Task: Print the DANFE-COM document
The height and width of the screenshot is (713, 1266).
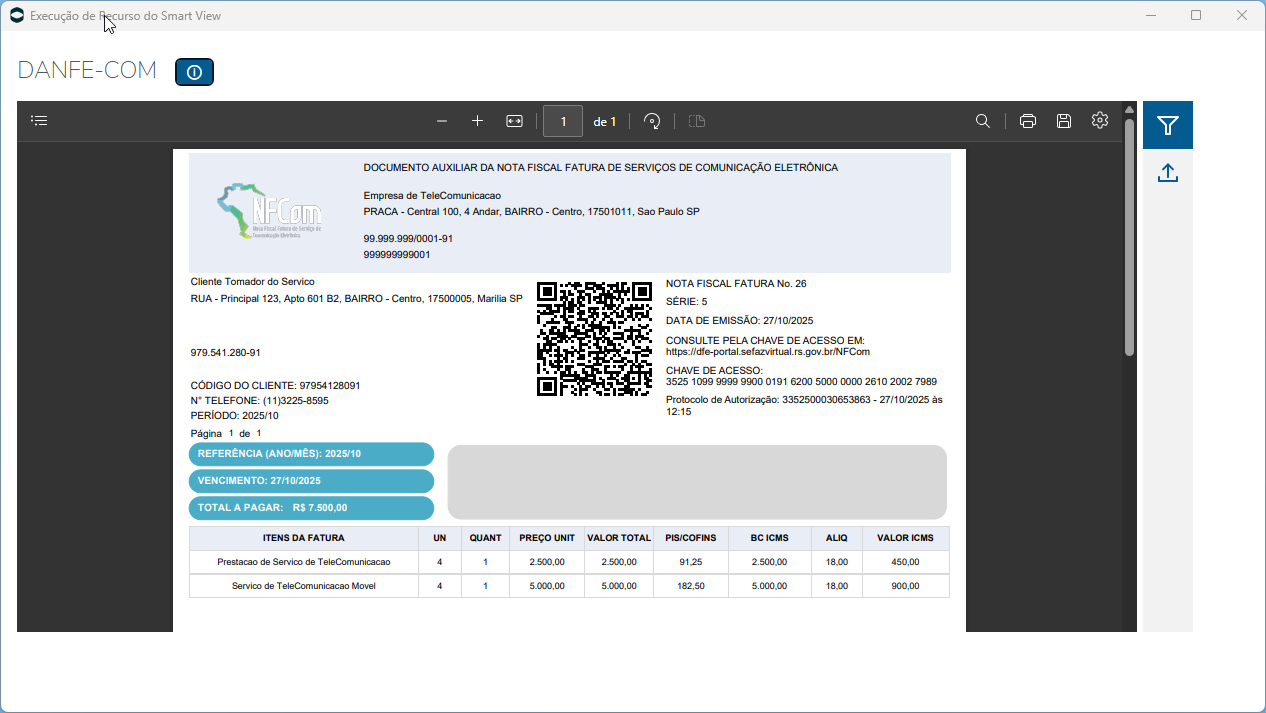Action: click(1027, 121)
